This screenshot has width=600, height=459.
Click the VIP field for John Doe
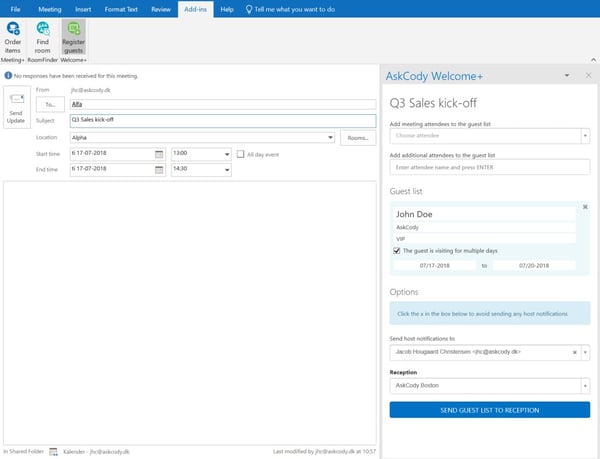pos(484,239)
